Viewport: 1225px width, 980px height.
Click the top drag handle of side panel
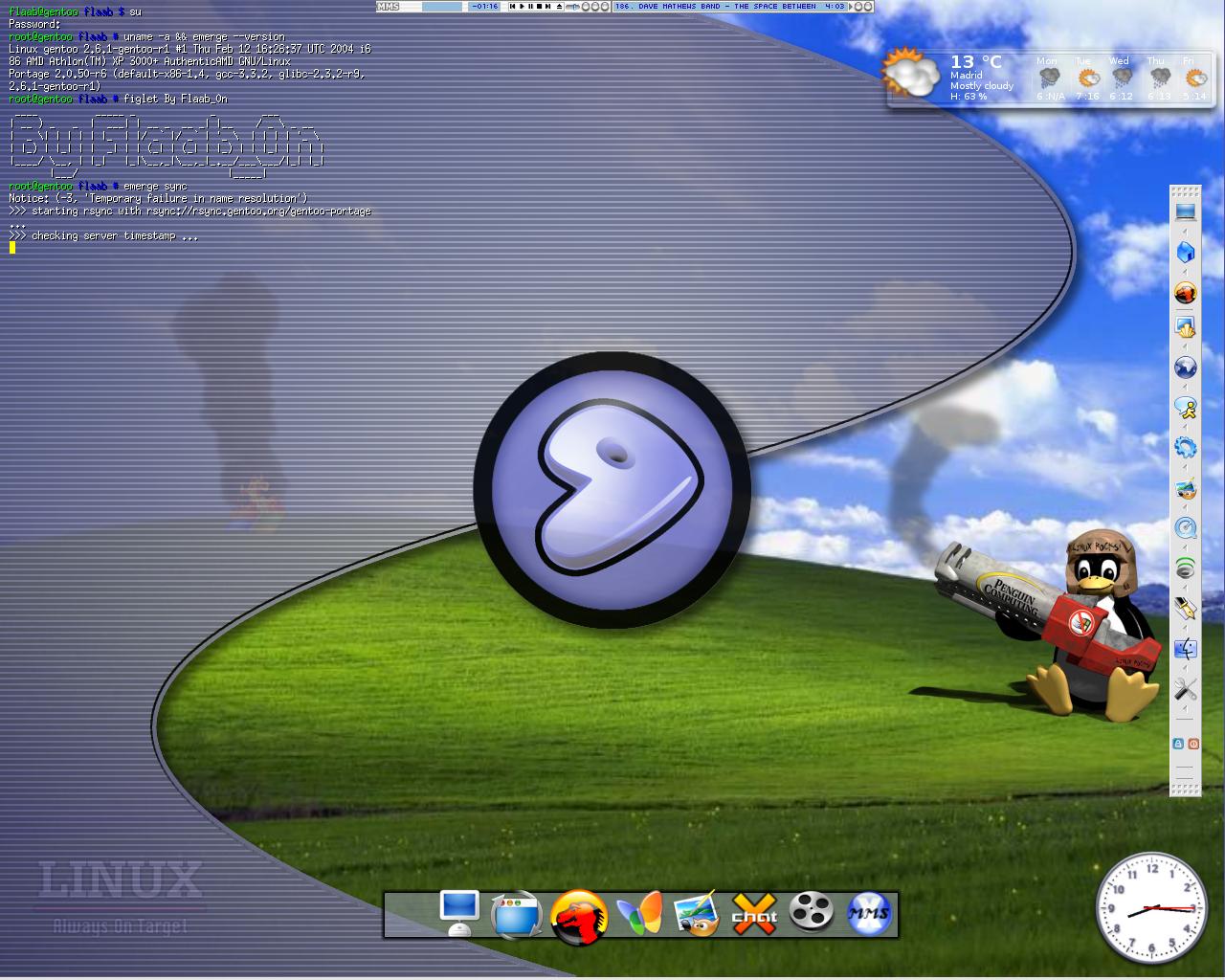pyautogui.click(x=1186, y=190)
